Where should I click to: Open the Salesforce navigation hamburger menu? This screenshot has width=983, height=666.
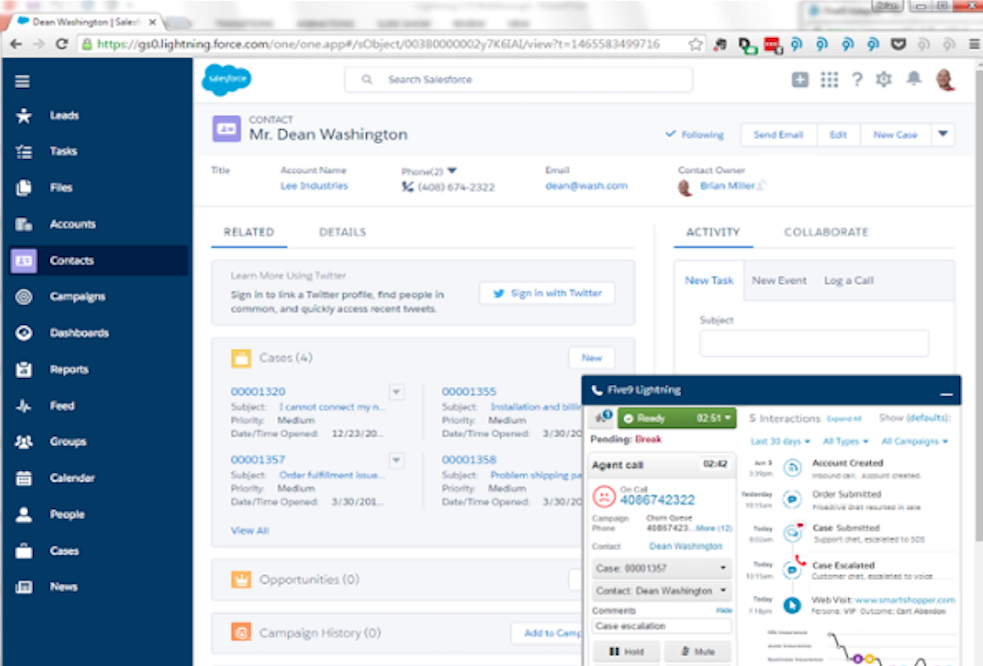[23, 82]
